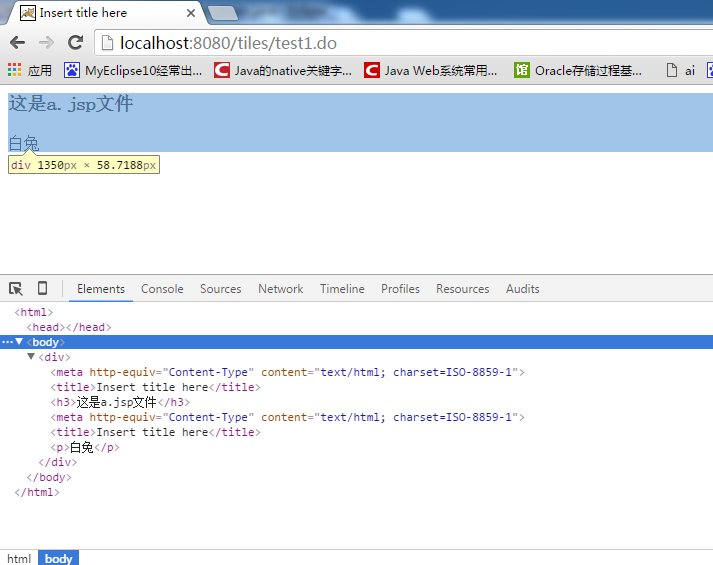
Task: Toggle the device mode phone icon
Action: [42, 289]
